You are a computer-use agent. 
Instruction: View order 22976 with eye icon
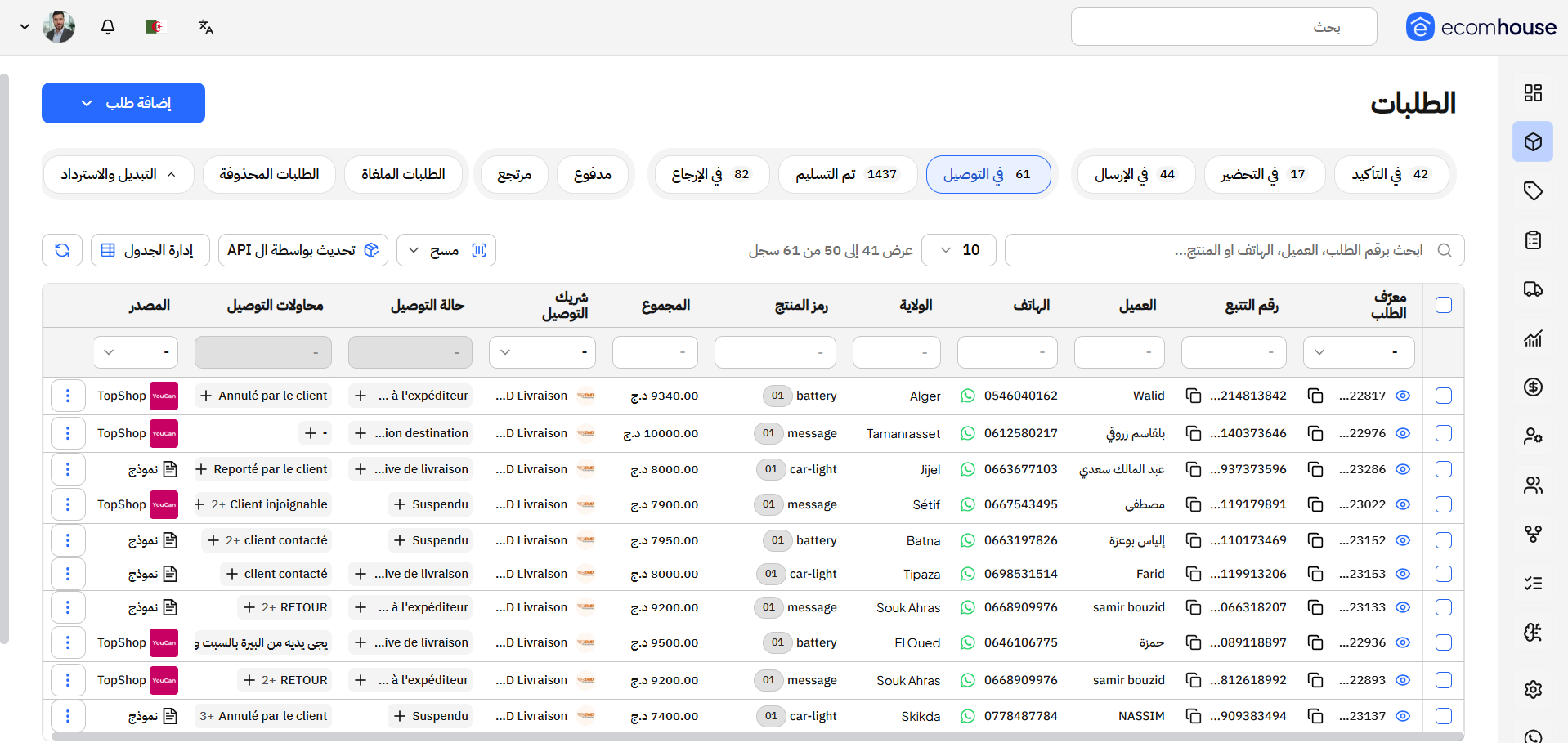1403,433
